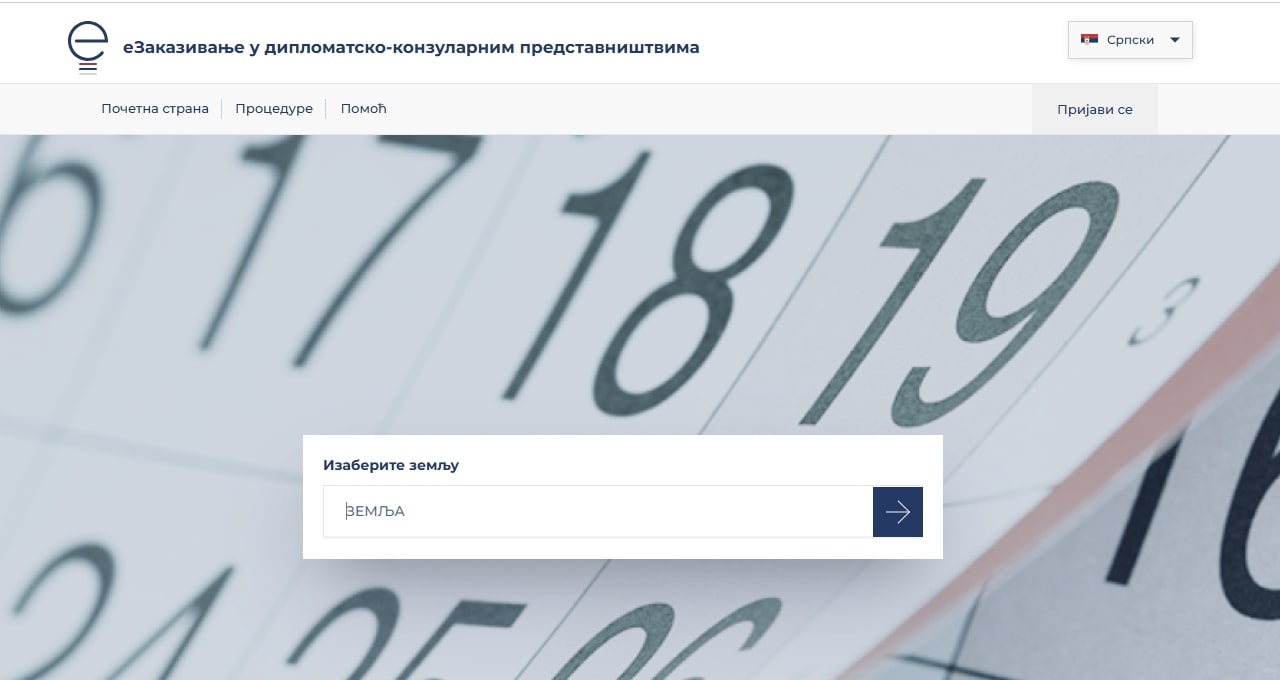Open the site title eЗаказивање link
1280x680 pixels.
[x=411, y=47]
